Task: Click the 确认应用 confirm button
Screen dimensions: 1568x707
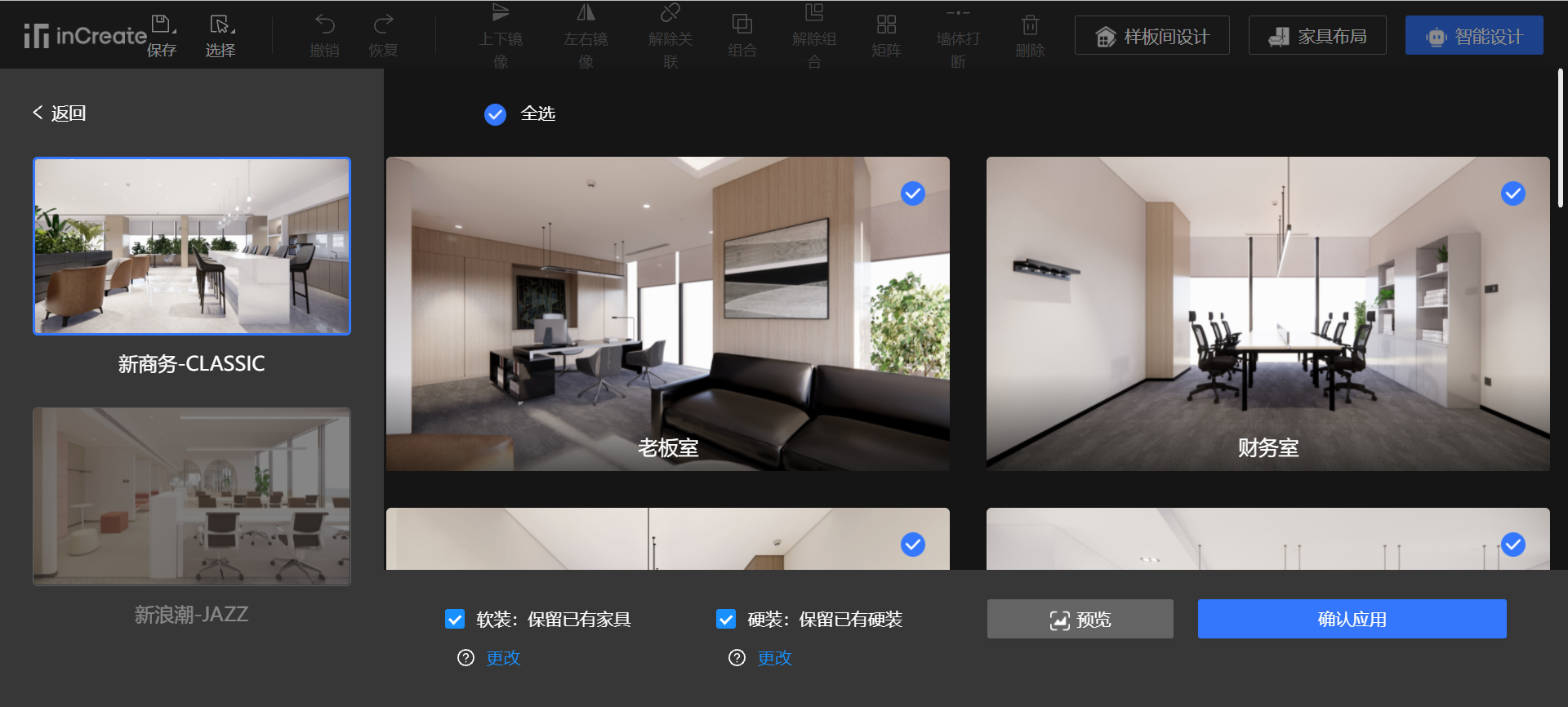Action: 1352,619
